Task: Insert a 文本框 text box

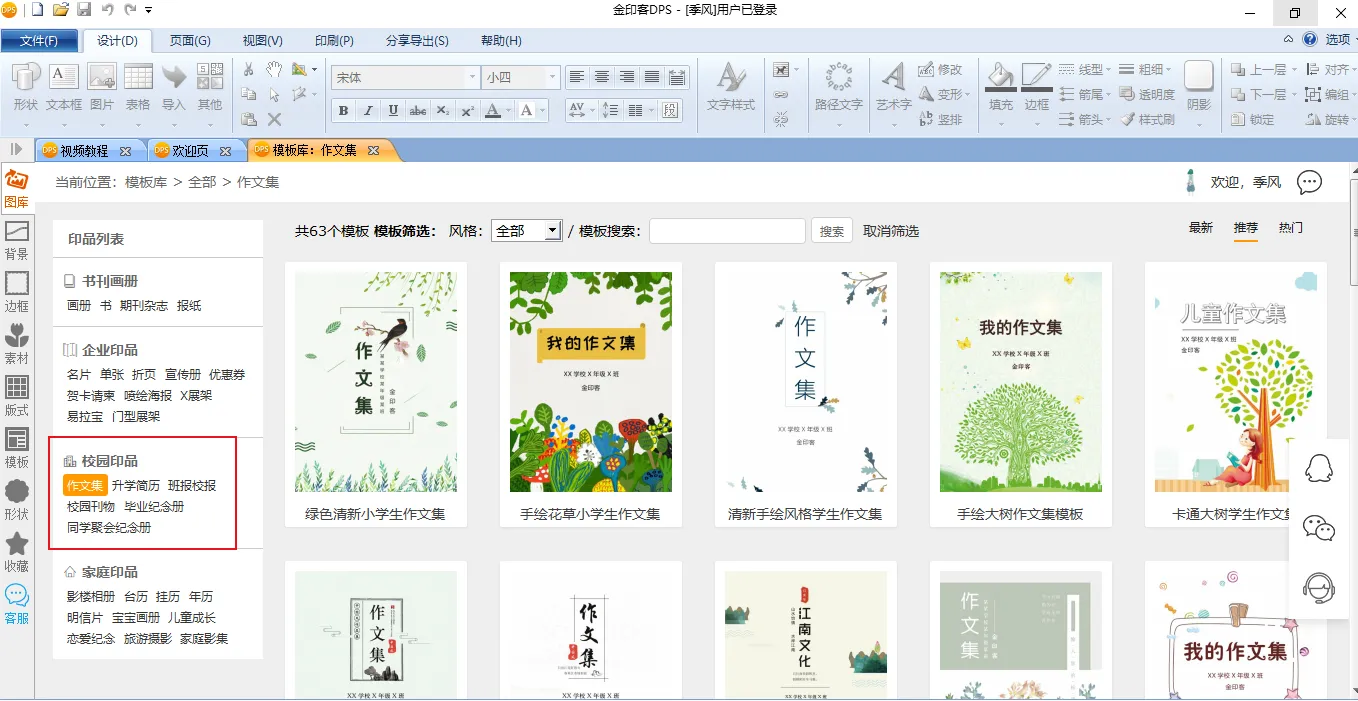Action: (x=64, y=86)
